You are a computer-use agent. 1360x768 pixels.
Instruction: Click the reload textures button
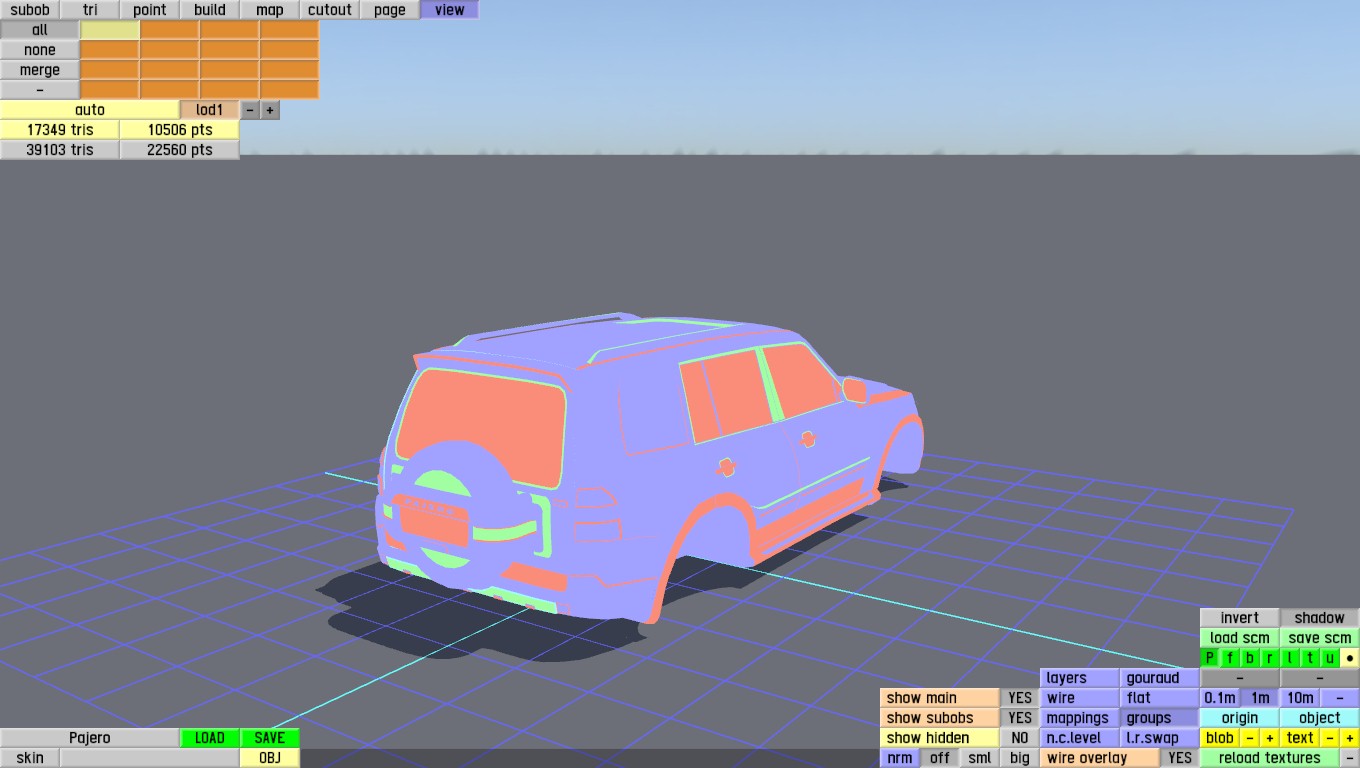click(1270, 758)
